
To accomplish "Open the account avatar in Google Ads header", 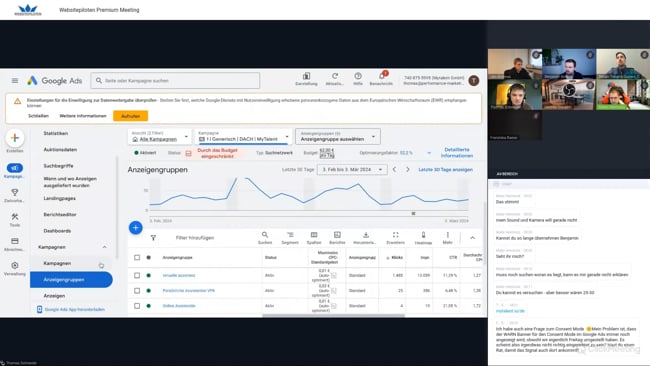I will [x=474, y=80].
